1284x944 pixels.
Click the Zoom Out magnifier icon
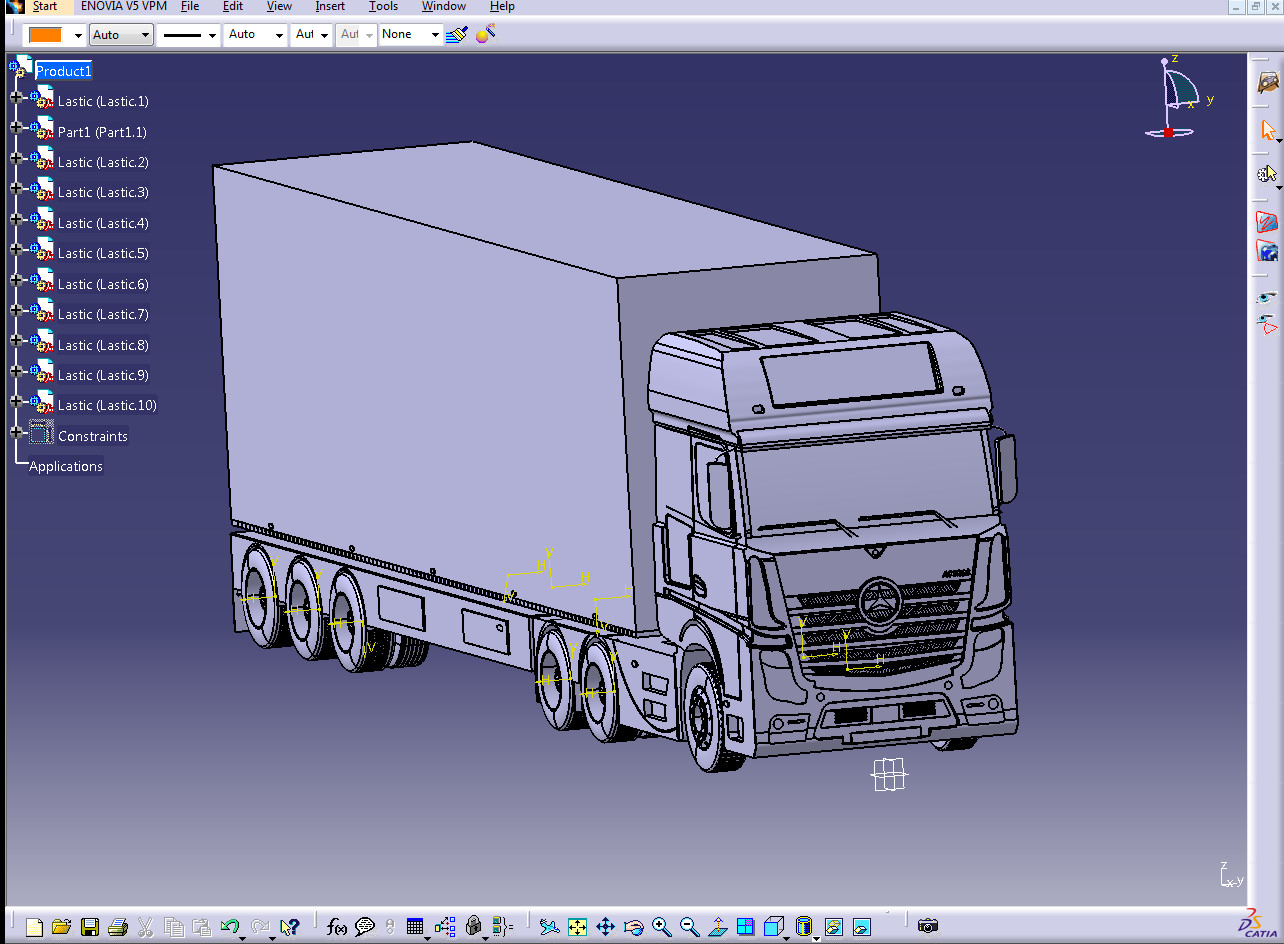click(689, 927)
